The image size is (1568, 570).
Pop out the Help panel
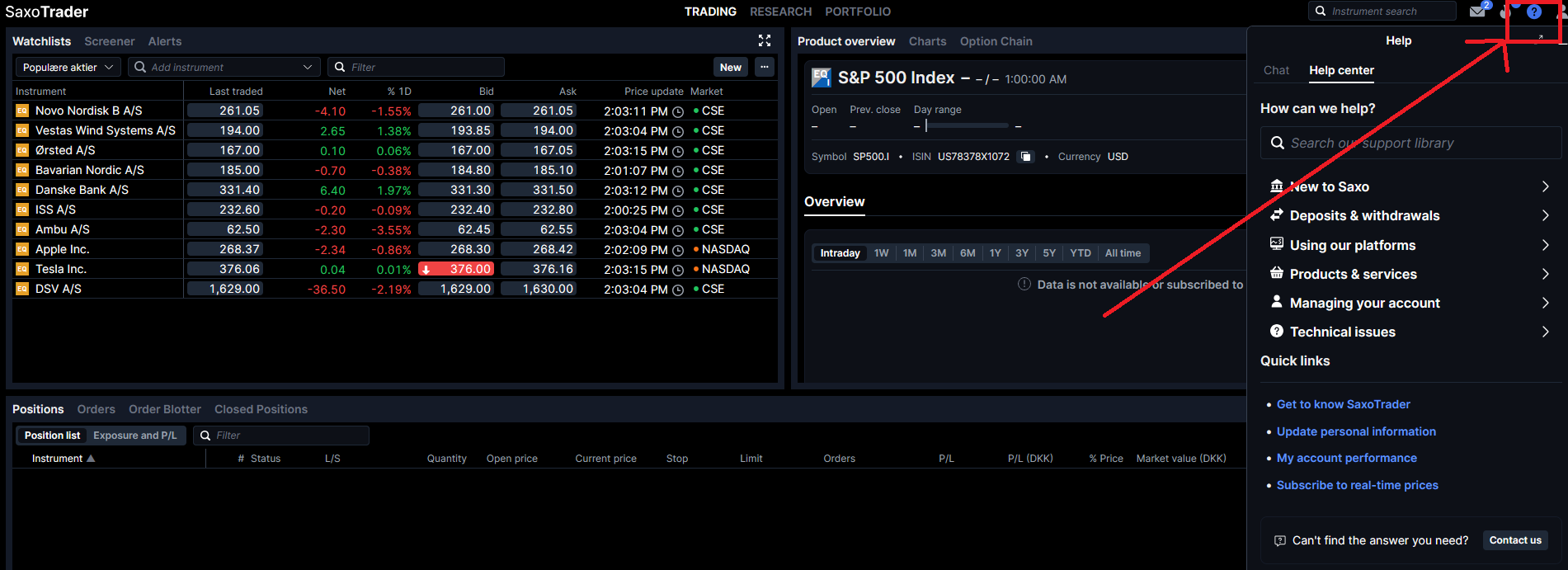click(x=1541, y=38)
